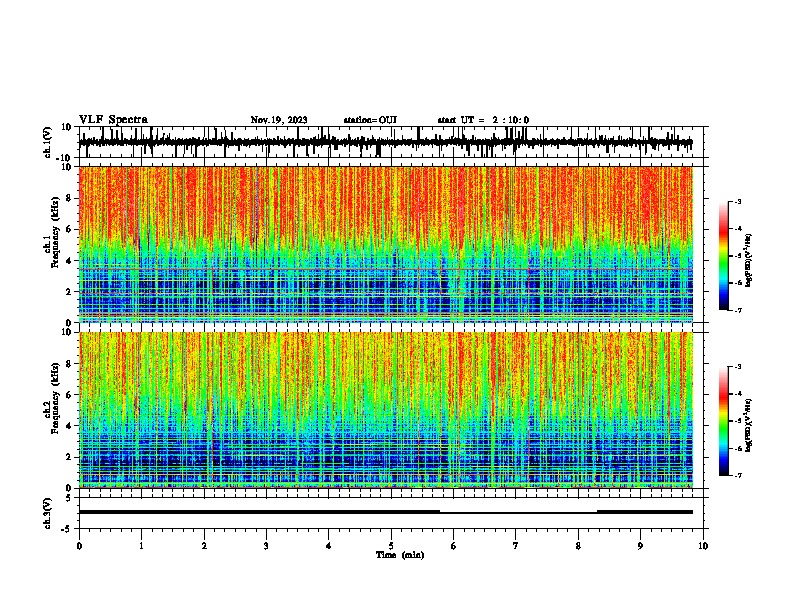
Task: Click the 'VLF Spectra' title text
Action: click(x=113, y=120)
